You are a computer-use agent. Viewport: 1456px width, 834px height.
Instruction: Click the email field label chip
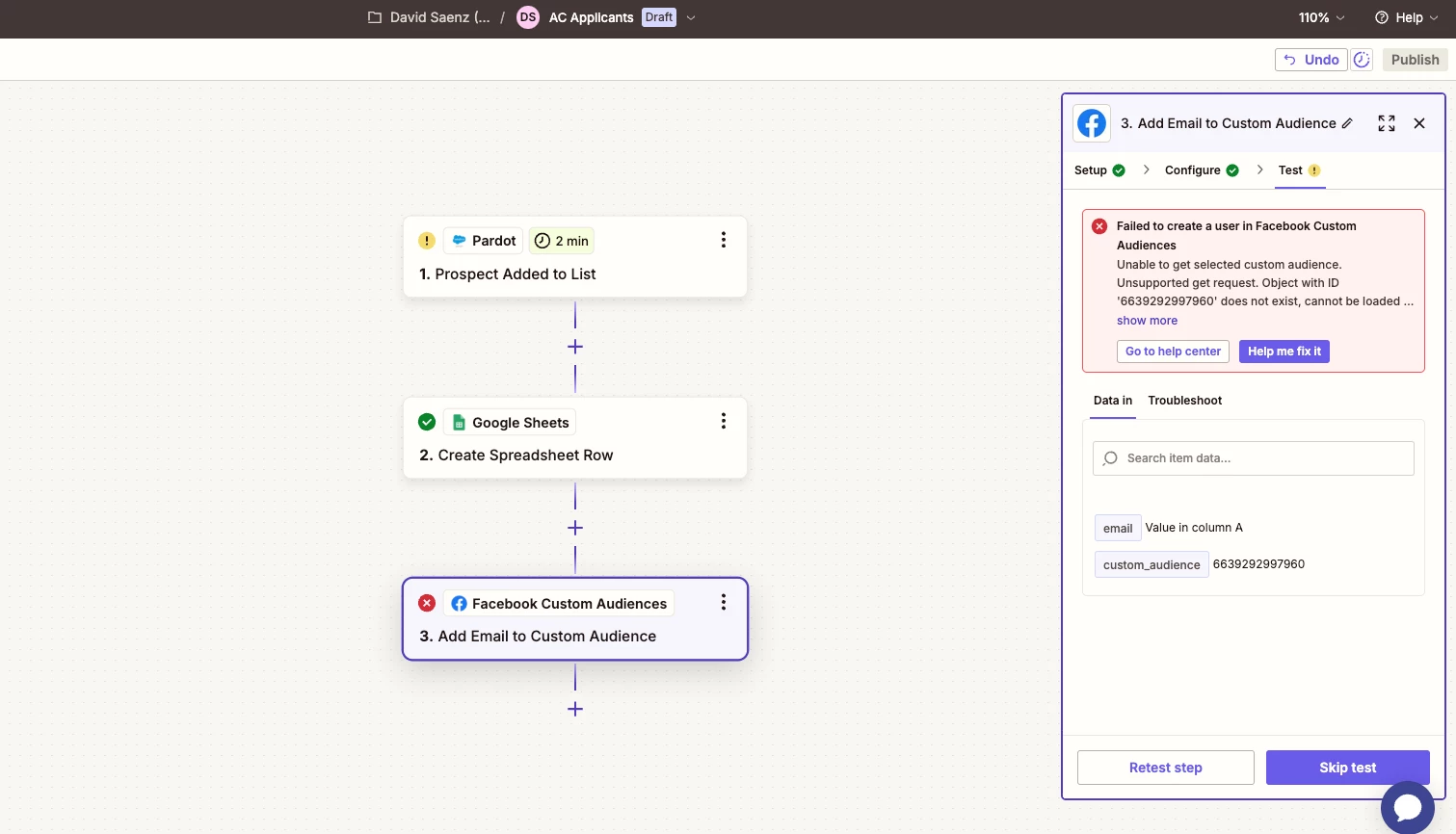(x=1118, y=528)
